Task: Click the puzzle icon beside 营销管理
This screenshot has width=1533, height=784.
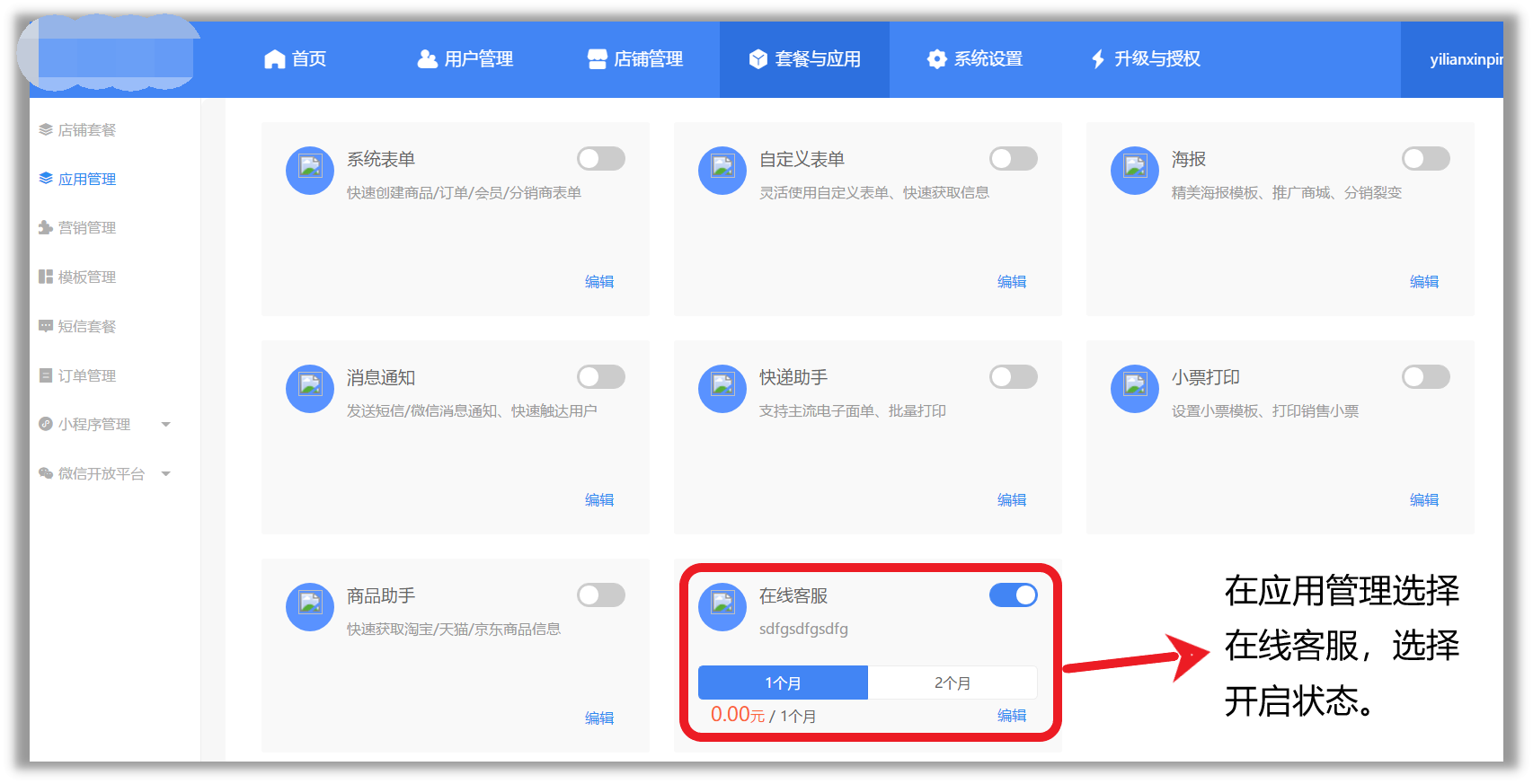Action: coord(46,227)
